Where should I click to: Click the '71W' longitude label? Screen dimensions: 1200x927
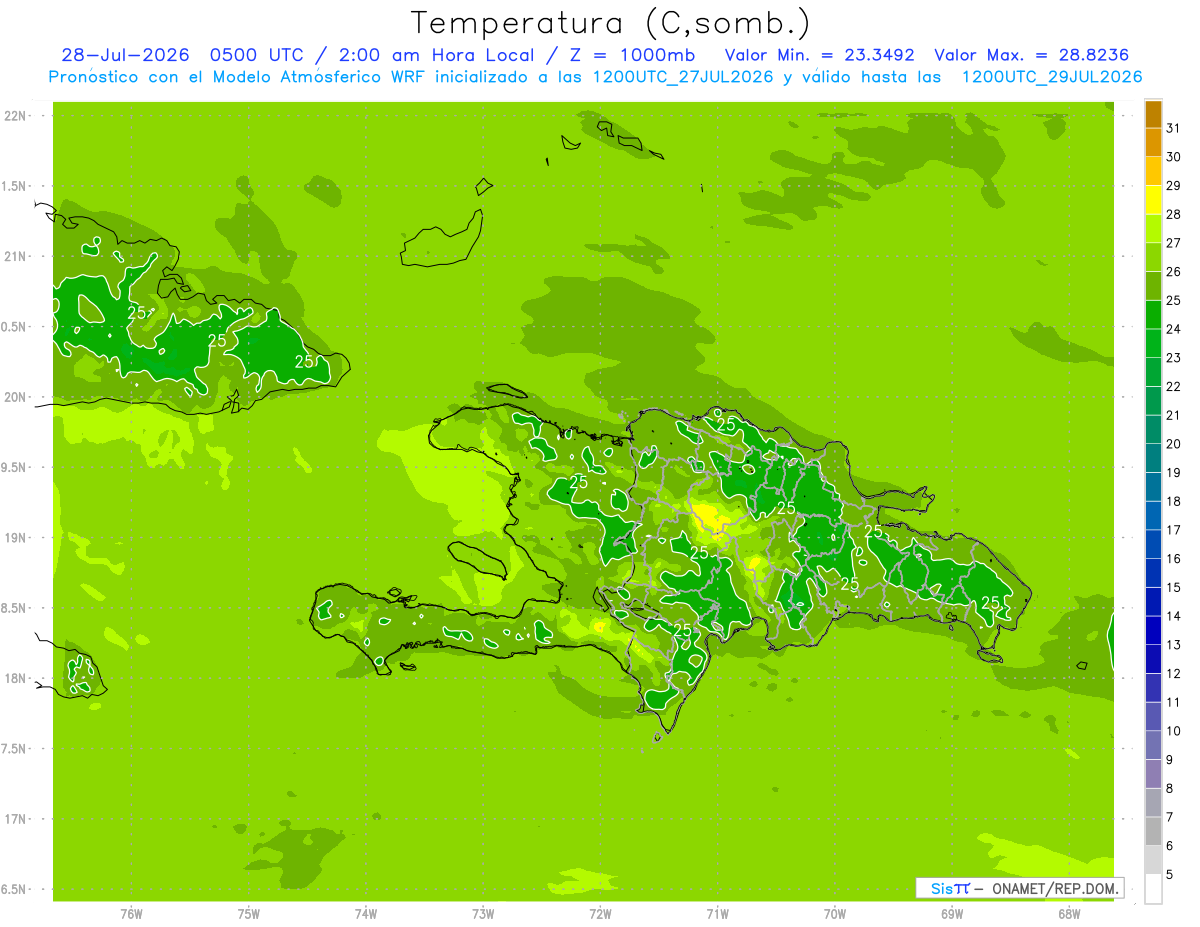(x=717, y=913)
